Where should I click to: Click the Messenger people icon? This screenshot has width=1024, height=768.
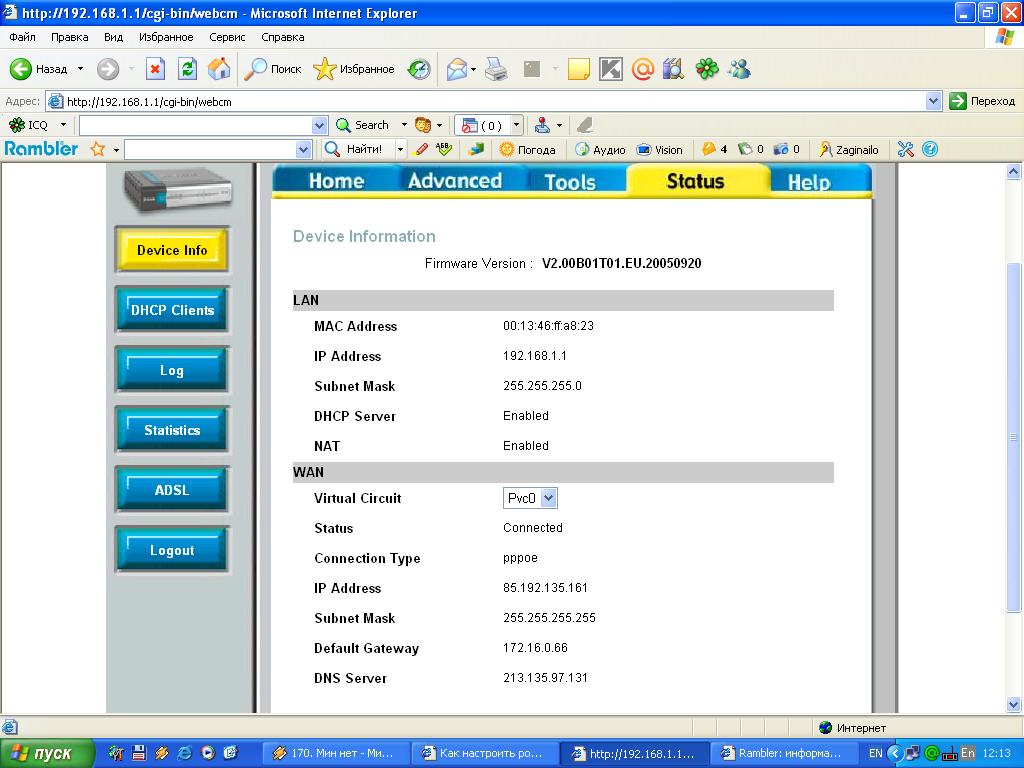click(x=739, y=69)
